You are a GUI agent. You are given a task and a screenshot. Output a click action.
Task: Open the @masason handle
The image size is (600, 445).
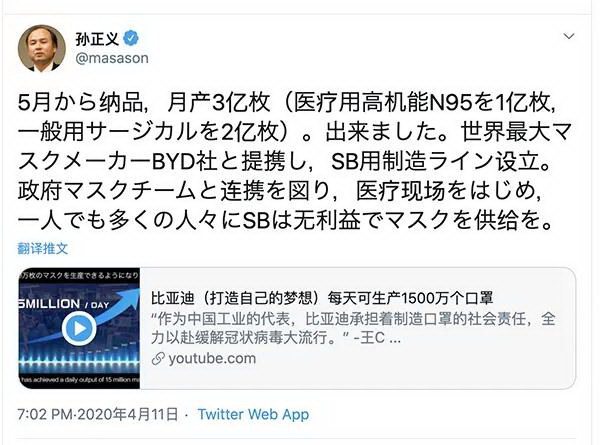point(112,59)
